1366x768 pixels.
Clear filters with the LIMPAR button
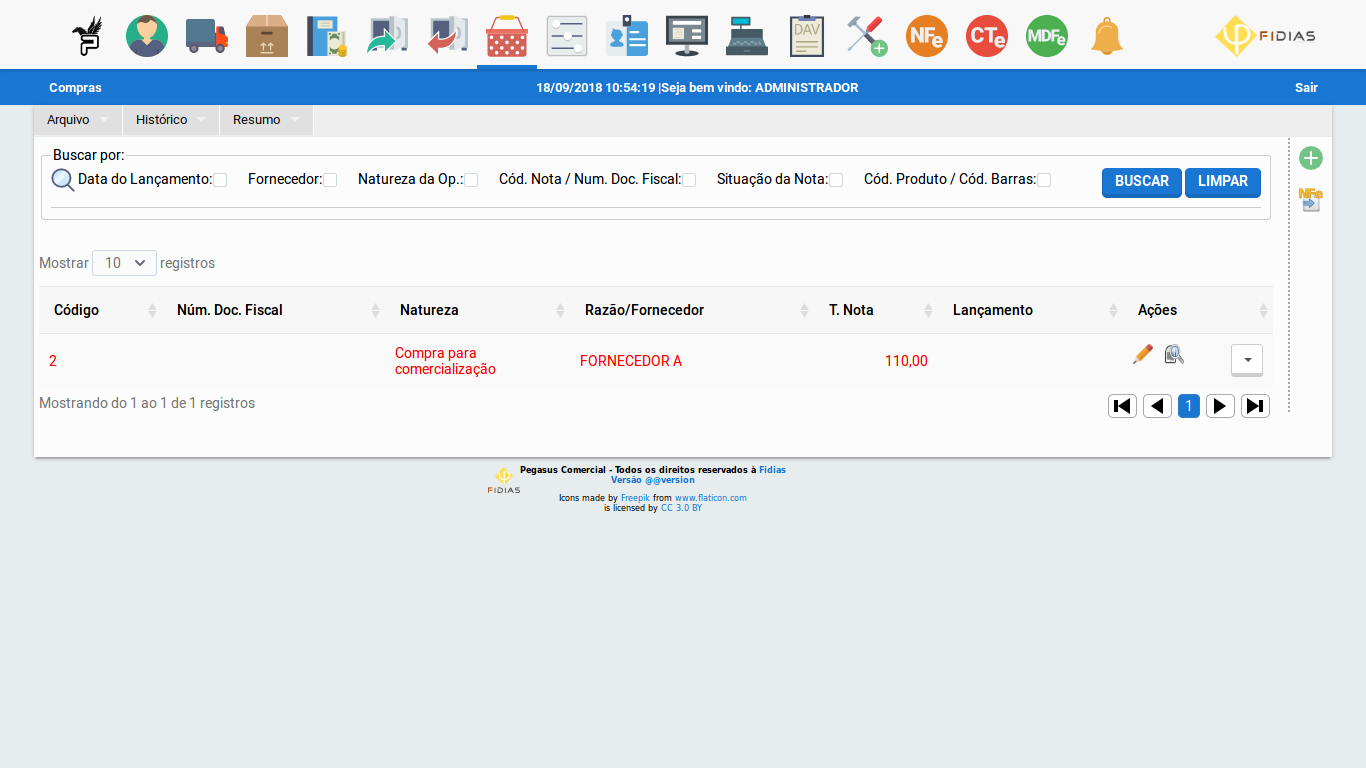tap(1222, 182)
